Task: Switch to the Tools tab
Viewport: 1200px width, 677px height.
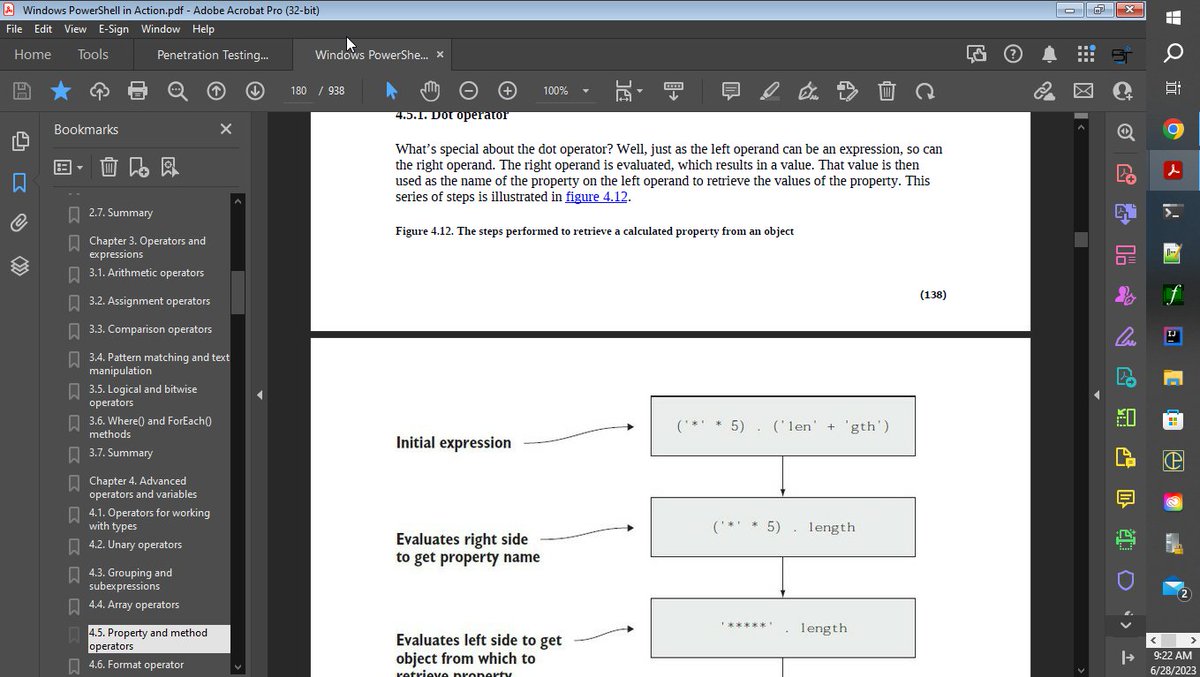Action: [x=93, y=54]
